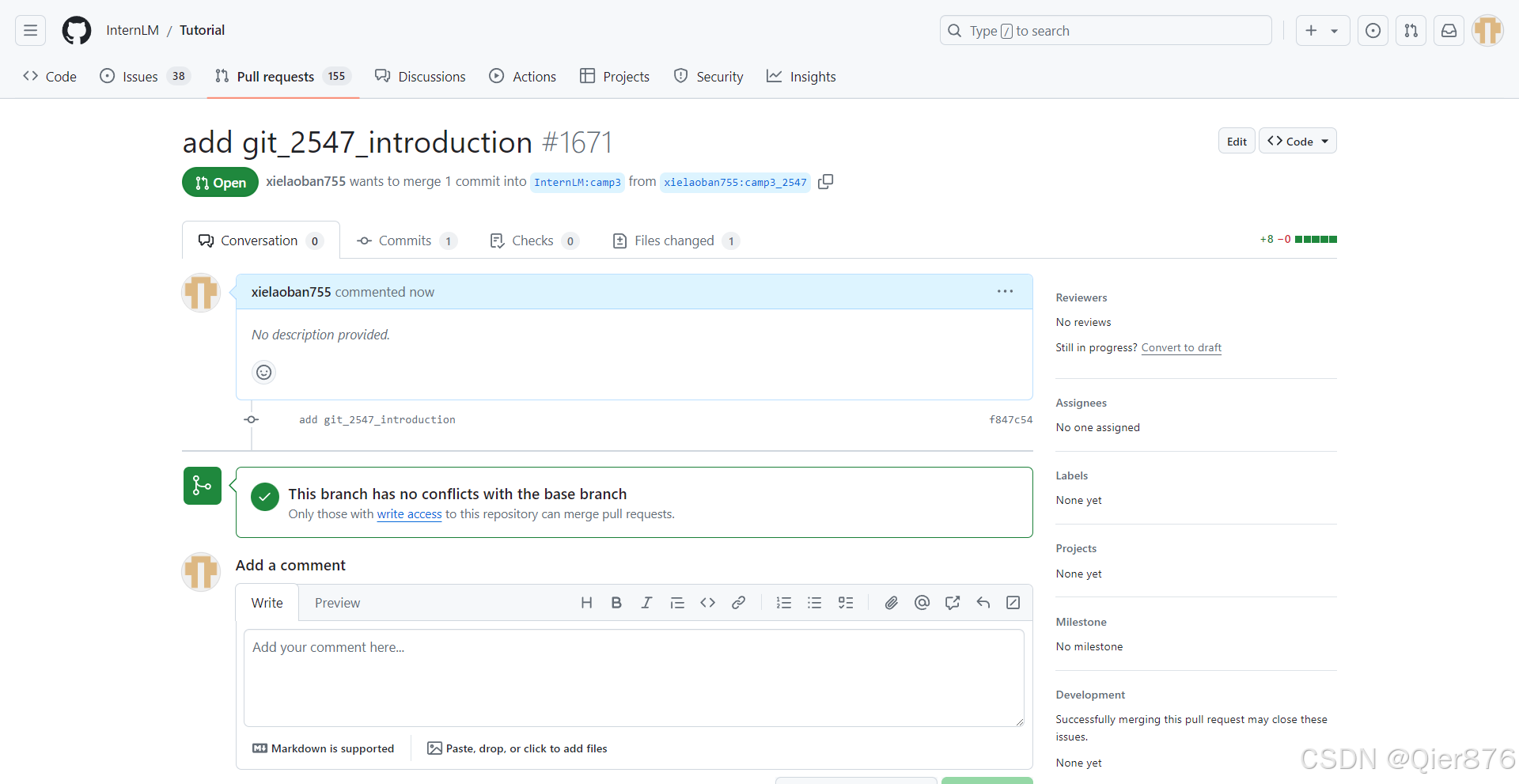Screen dimensions: 1519x784
Task: Open the Issues tab
Action: 146,76
